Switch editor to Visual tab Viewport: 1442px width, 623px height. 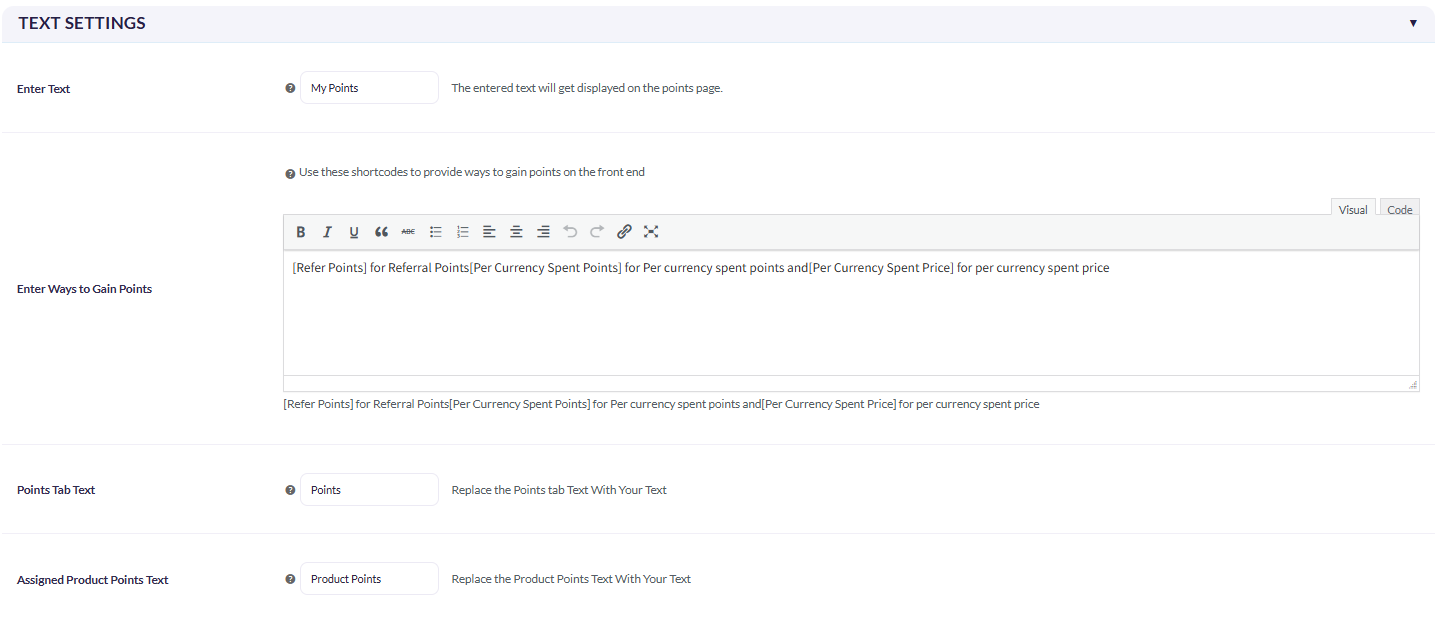click(1353, 209)
